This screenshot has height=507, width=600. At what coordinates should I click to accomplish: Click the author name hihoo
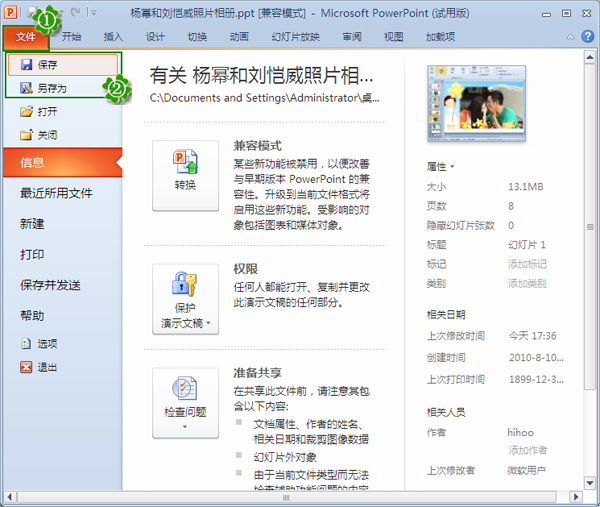520,432
